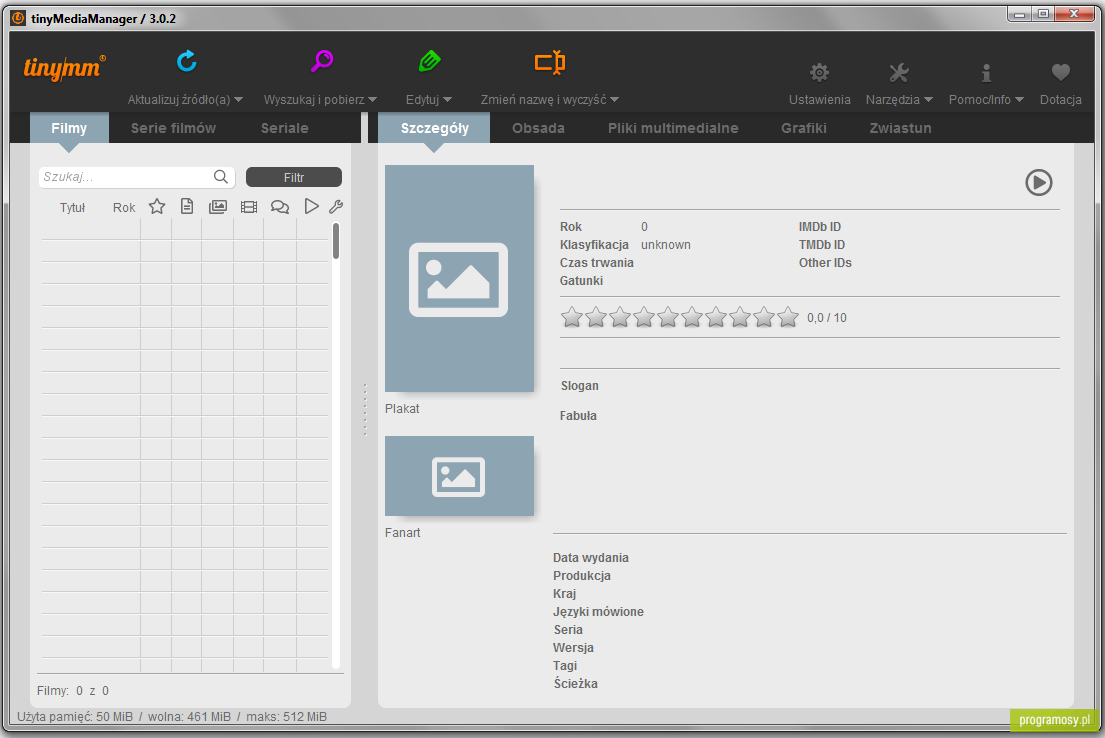Expand Edytuj dropdown arrow
This screenshot has height=738, width=1105.
447,100
